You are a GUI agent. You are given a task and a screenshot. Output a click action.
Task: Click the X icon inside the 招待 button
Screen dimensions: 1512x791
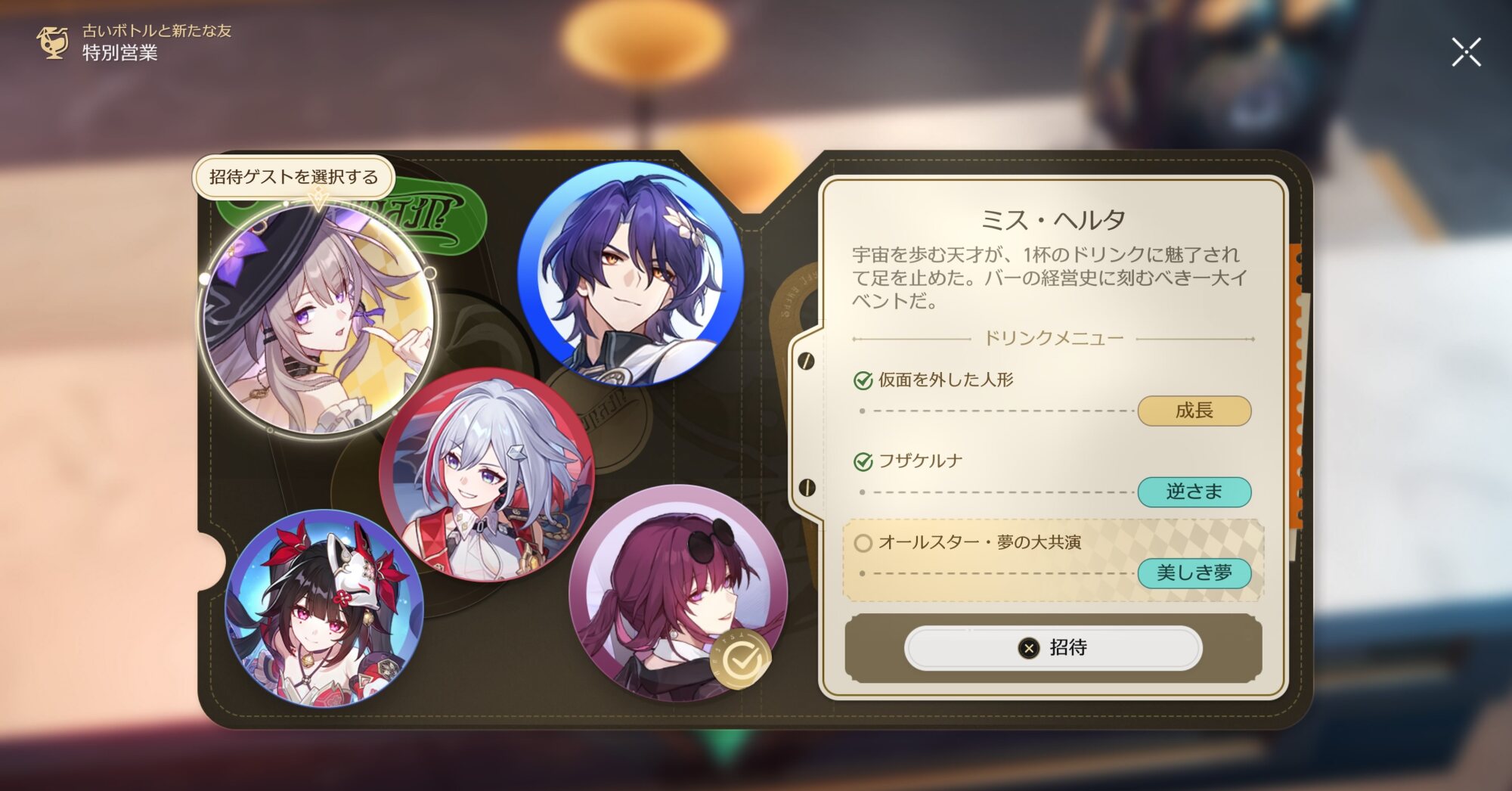[1028, 648]
